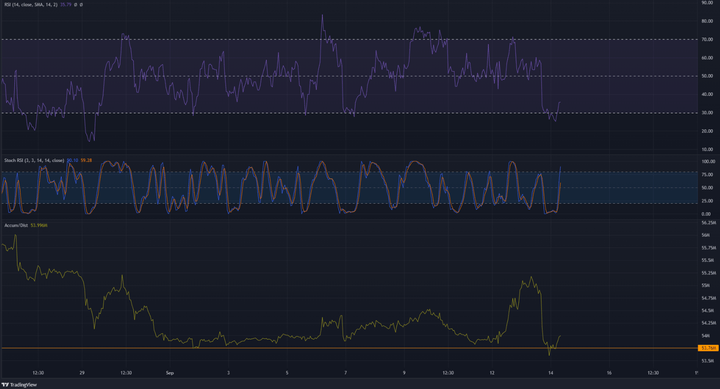Click the RSI value 35.79 in legend
The height and width of the screenshot is (389, 720).
pyautogui.click(x=66, y=5)
